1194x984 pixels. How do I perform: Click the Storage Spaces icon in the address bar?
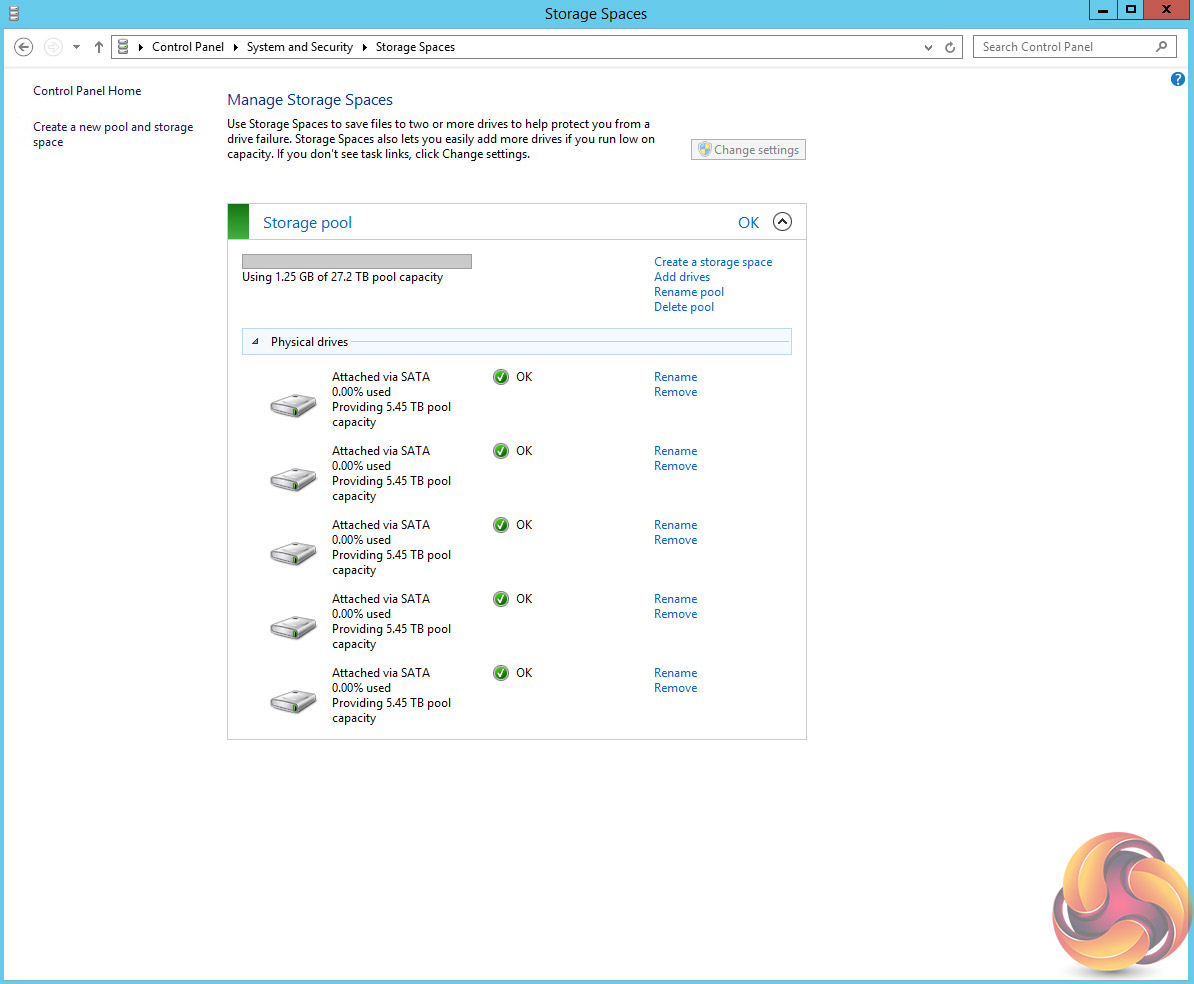click(123, 47)
